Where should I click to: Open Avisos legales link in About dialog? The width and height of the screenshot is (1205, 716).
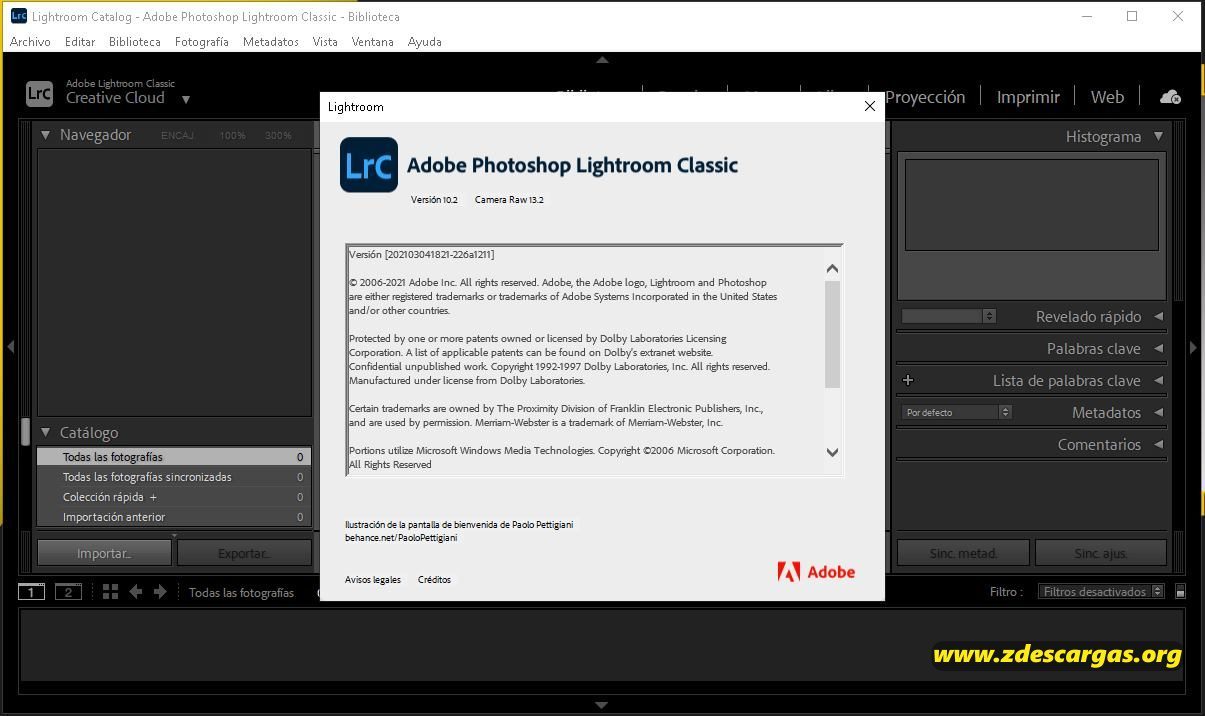click(373, 580)
